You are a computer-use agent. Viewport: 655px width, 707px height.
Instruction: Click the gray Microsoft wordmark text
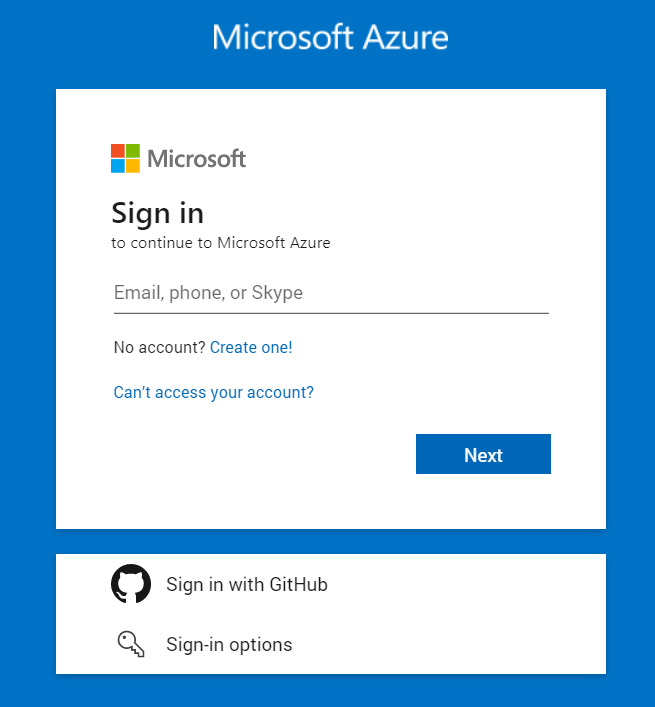point(197,159)
